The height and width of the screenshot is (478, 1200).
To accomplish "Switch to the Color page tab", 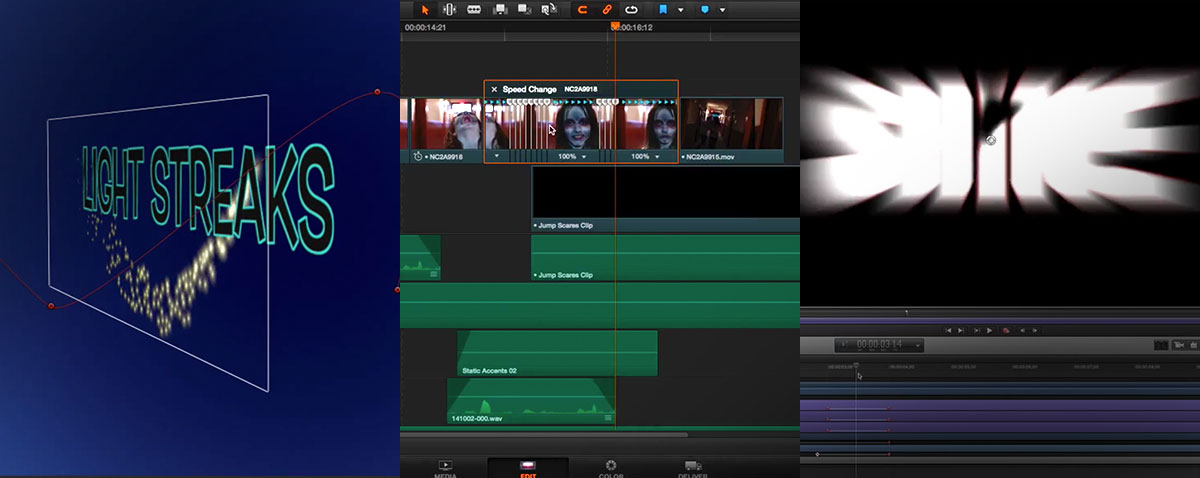I will 610,468.
